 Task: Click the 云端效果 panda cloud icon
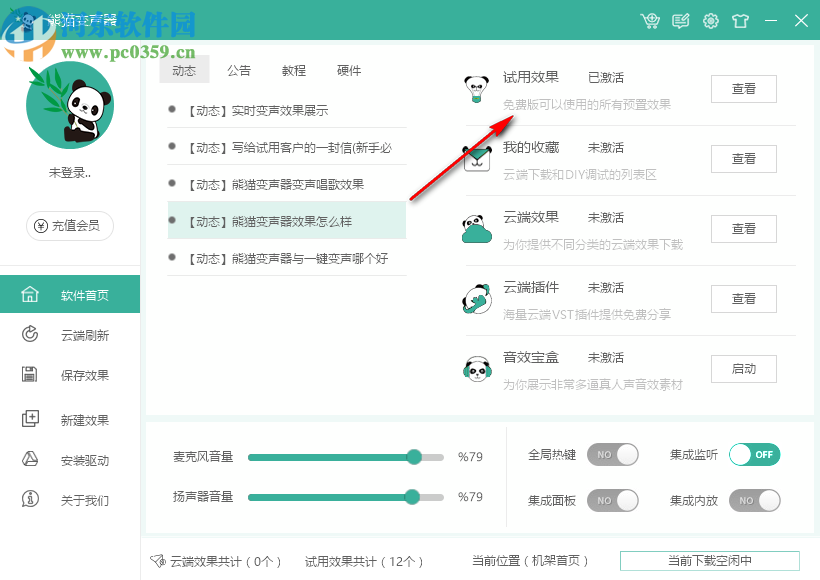pos(477,229)
